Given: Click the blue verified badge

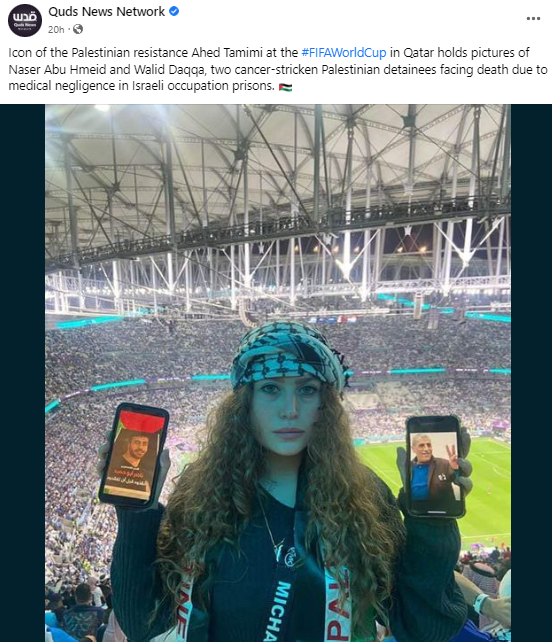Looking at the screenshot, I should coord(174,11).
